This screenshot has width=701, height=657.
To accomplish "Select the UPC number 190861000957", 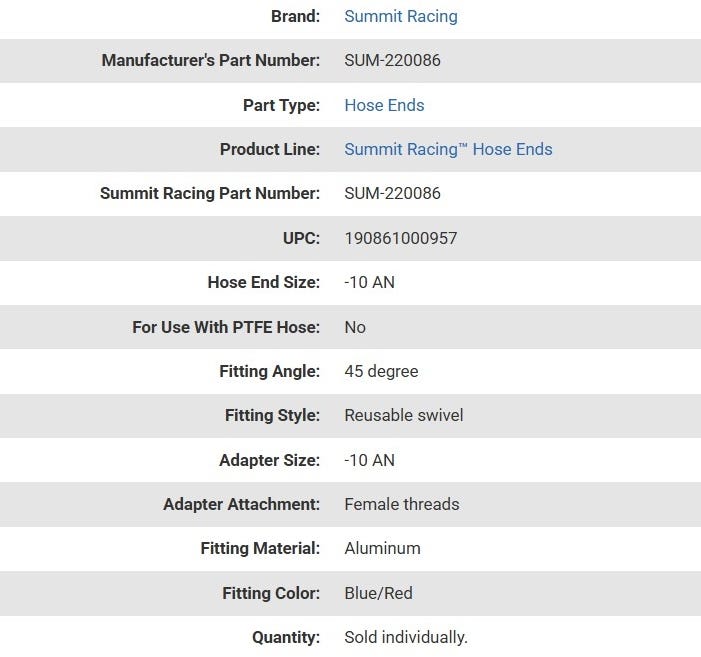I will (x=400, y=238).
